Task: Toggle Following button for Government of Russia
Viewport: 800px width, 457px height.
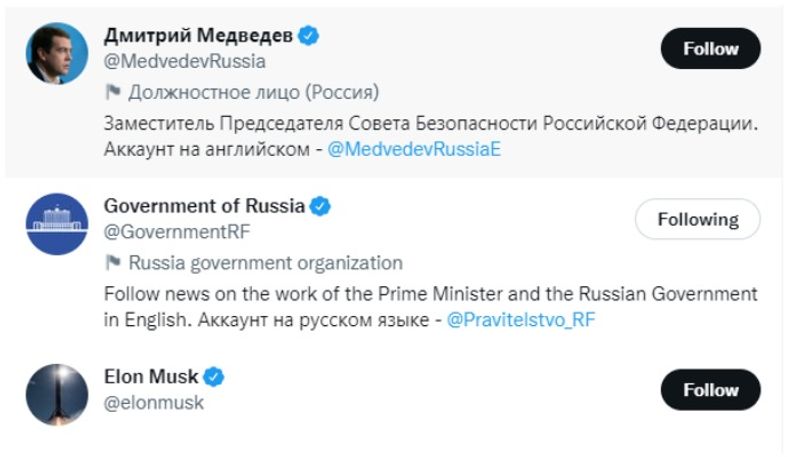Action: click(x=697, y=219)
